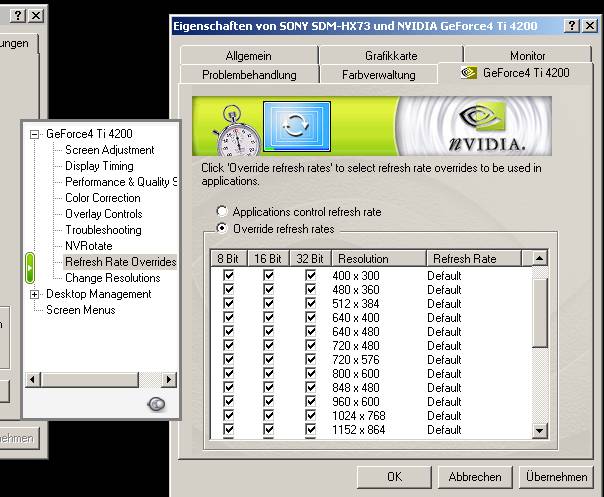Open Troubleshooting in tree
This screenshot has height=497, width=604.
point(103,230)
